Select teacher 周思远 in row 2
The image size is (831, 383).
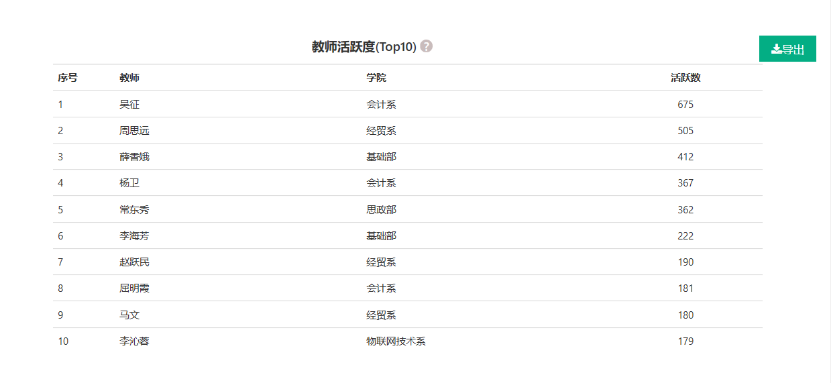pos(134,131)
